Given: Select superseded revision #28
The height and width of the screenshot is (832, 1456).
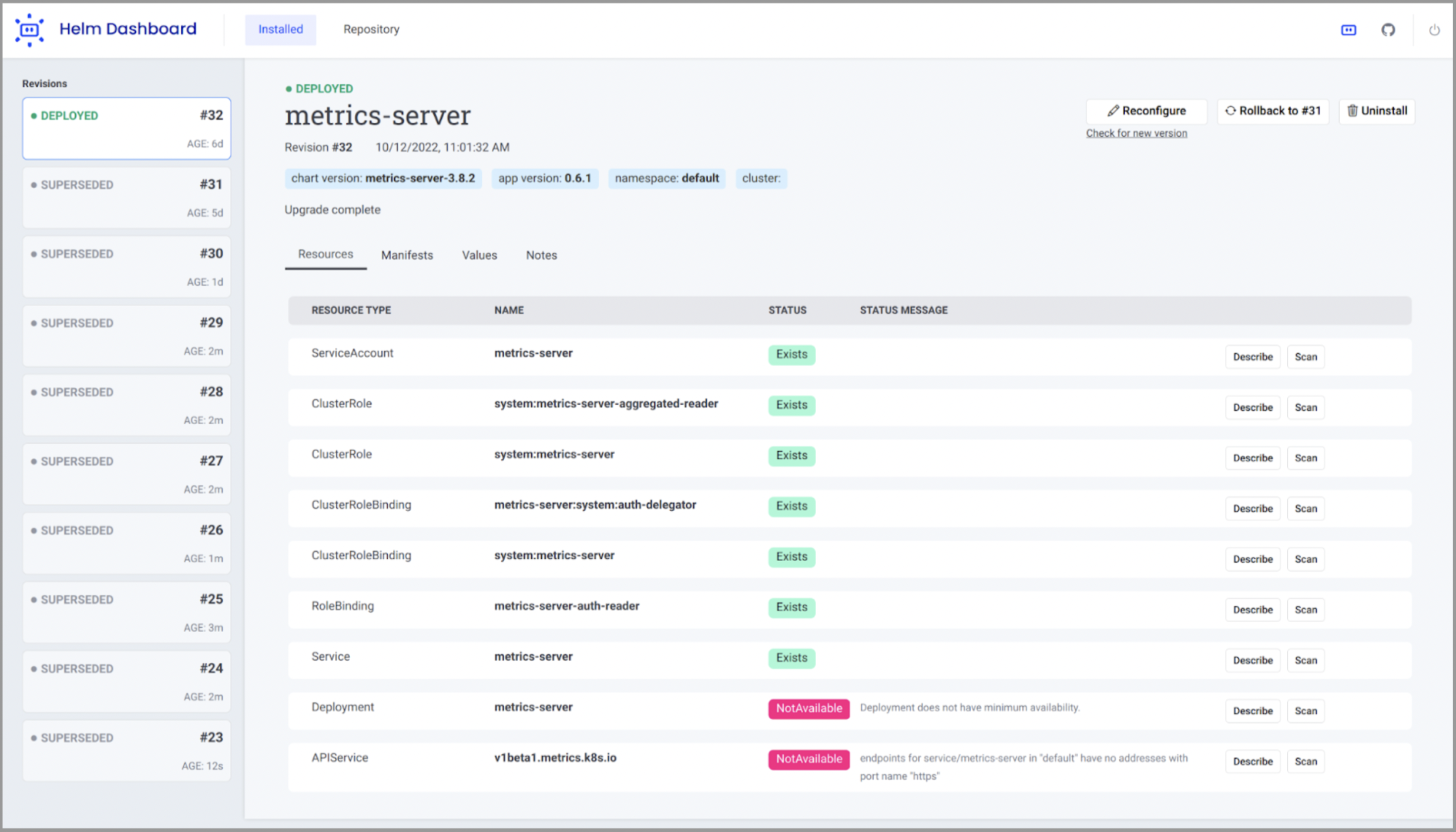Looking at the screenshot, I should (126, 405).
